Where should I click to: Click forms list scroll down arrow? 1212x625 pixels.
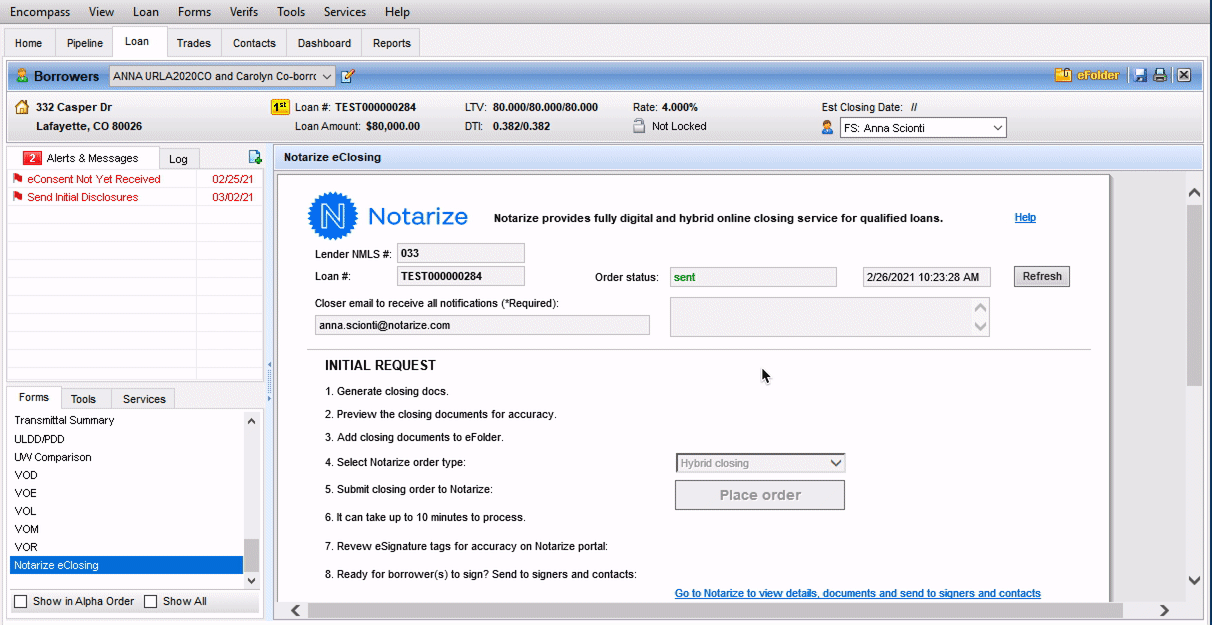(x=251, y=580)
